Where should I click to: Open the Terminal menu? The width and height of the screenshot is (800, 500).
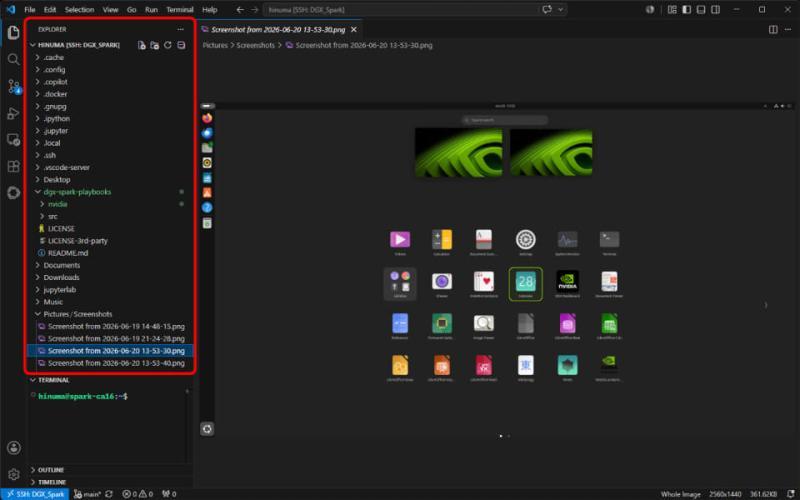point(180,10)
